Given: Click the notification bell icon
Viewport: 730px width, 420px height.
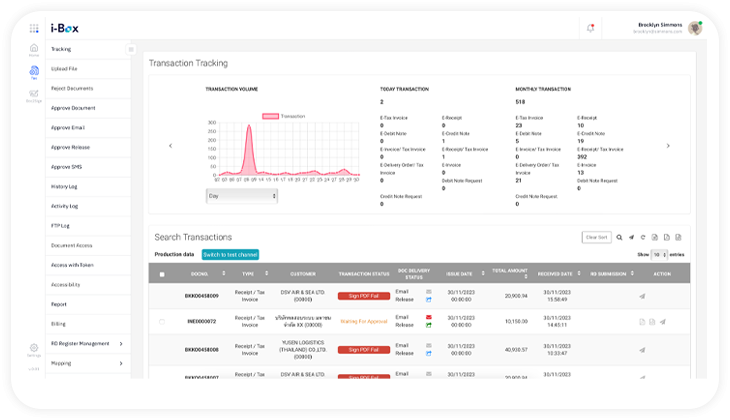Looking at the screenshot, I should [x=590, y=28].
